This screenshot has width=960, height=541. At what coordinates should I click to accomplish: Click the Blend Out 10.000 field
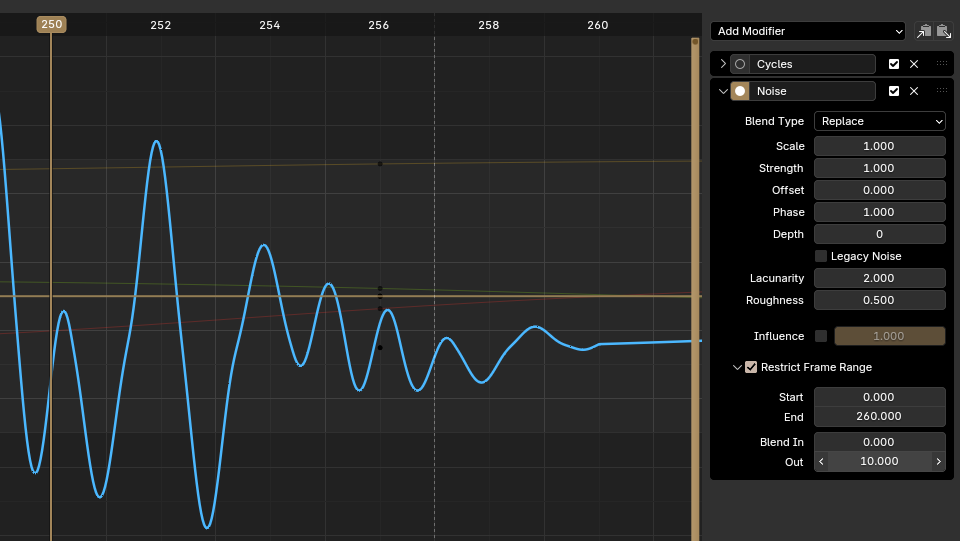(880, 461)
